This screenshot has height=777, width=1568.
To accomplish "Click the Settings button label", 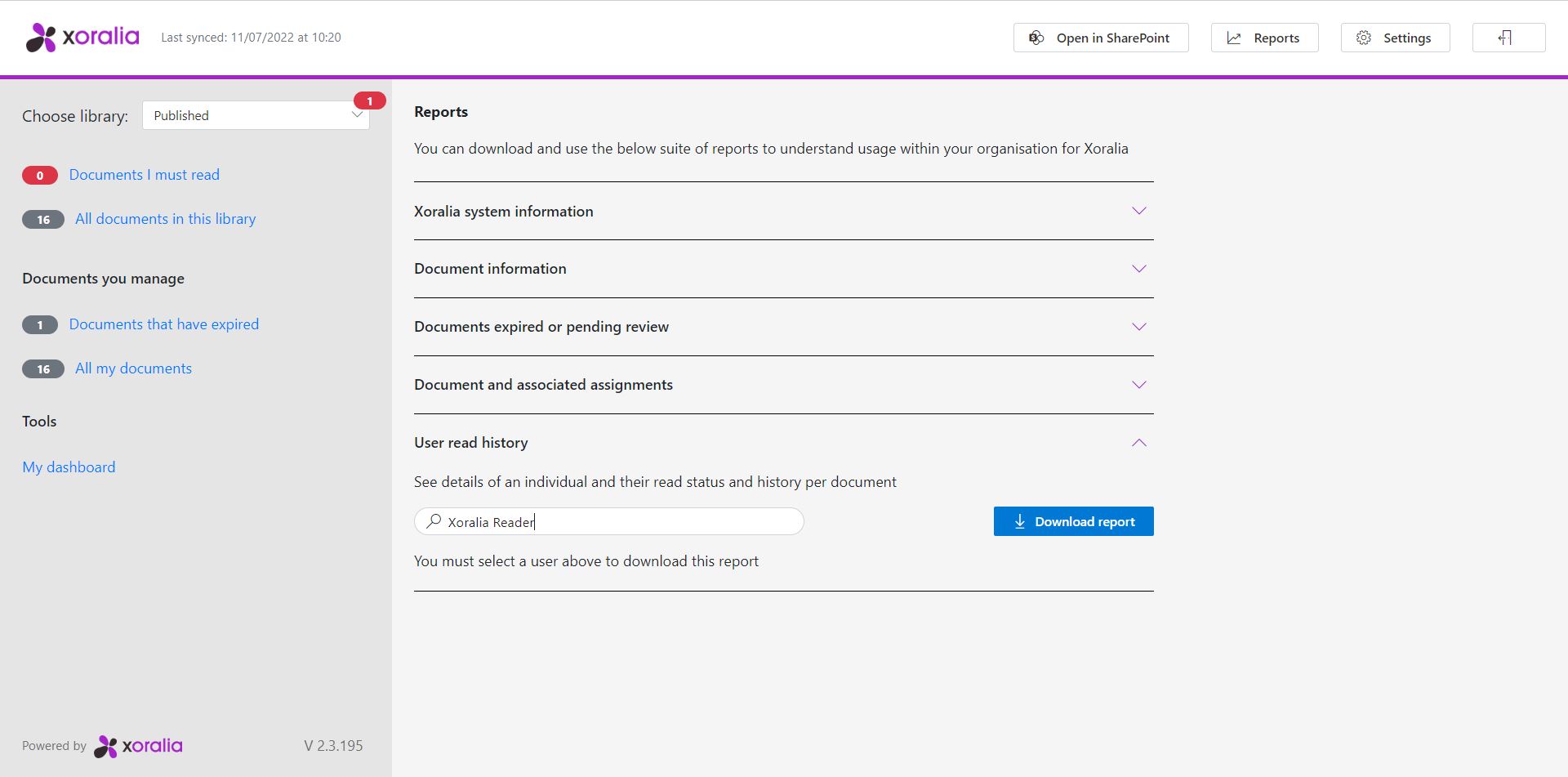I will [x=1407, y=38].
